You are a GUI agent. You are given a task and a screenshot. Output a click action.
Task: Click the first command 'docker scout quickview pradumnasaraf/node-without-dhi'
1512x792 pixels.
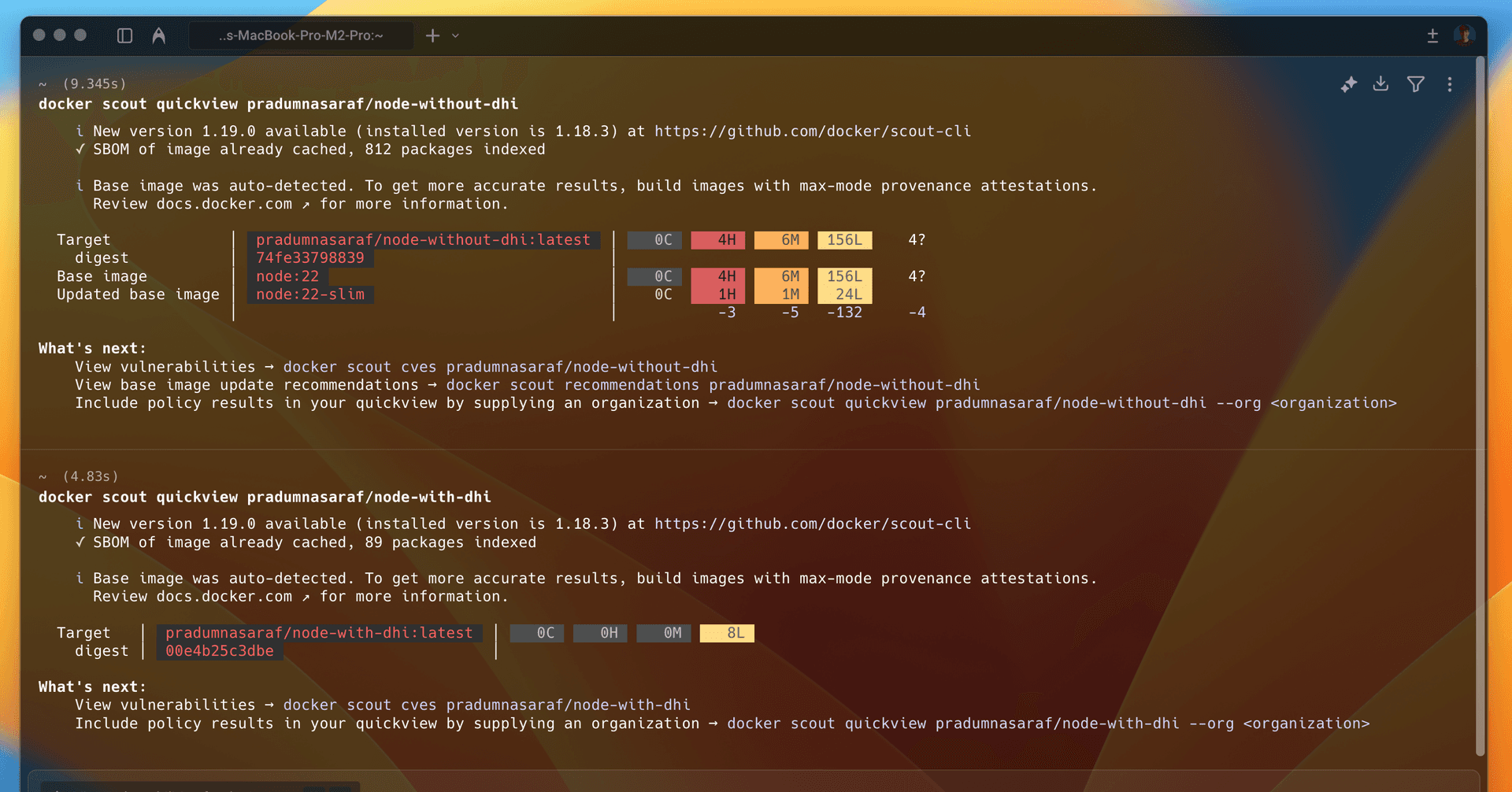279,104
